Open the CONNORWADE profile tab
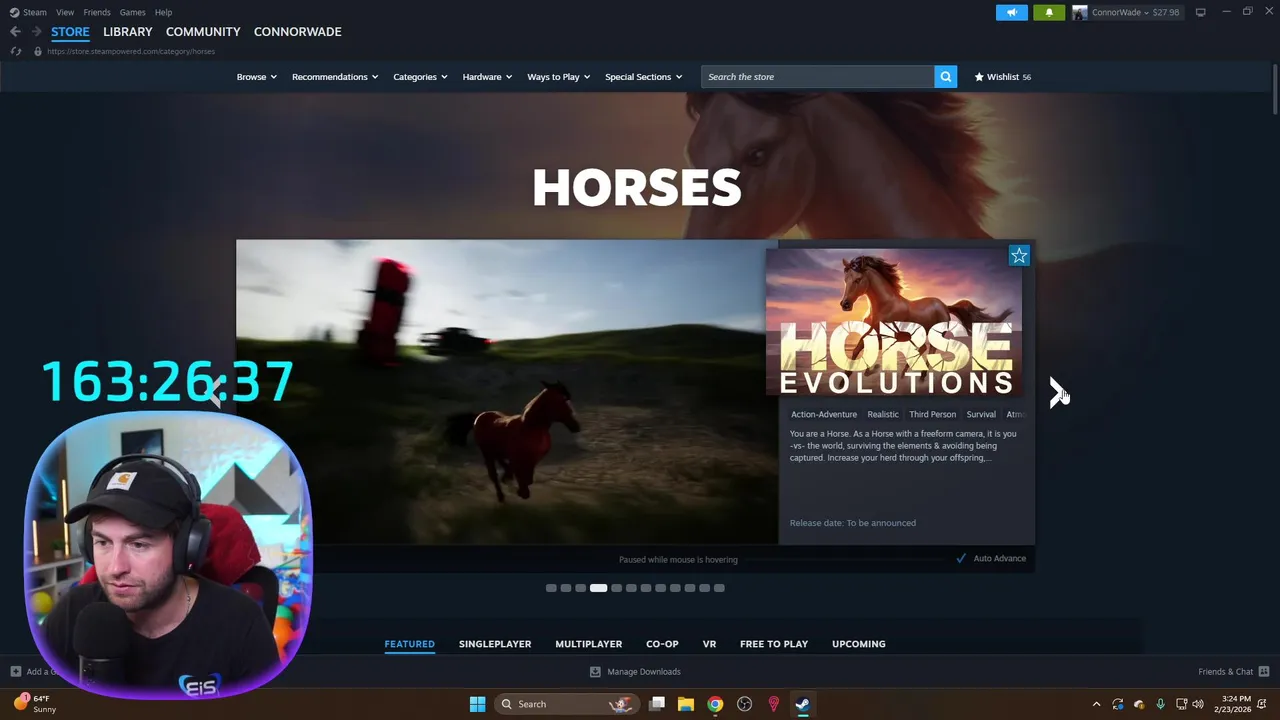The height and width of the screenshot is (720, 1280). (x=298, y=32)
